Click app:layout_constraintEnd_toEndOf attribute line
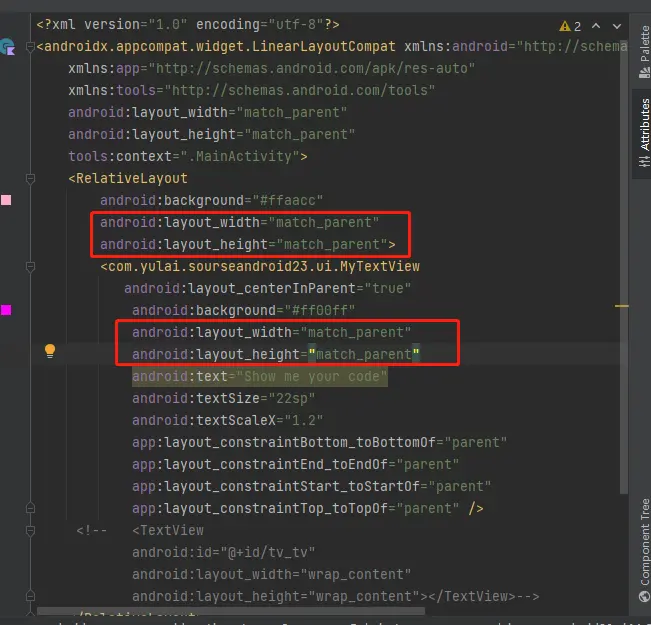This screenshot has width=651, height=625. [295, 465]
